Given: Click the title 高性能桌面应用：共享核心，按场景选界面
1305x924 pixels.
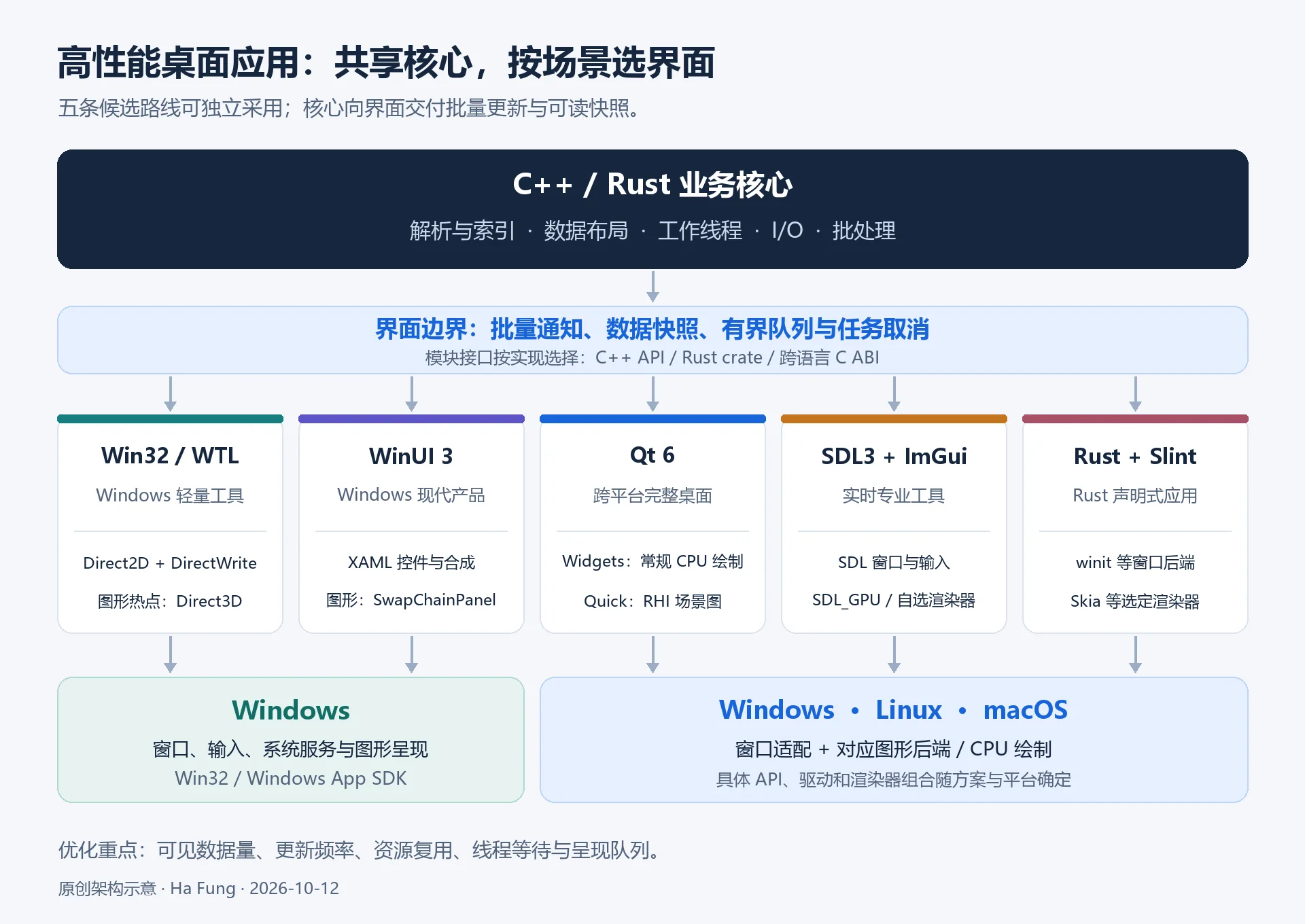Looking at the screenshot, I should click(x=386, y=63).
